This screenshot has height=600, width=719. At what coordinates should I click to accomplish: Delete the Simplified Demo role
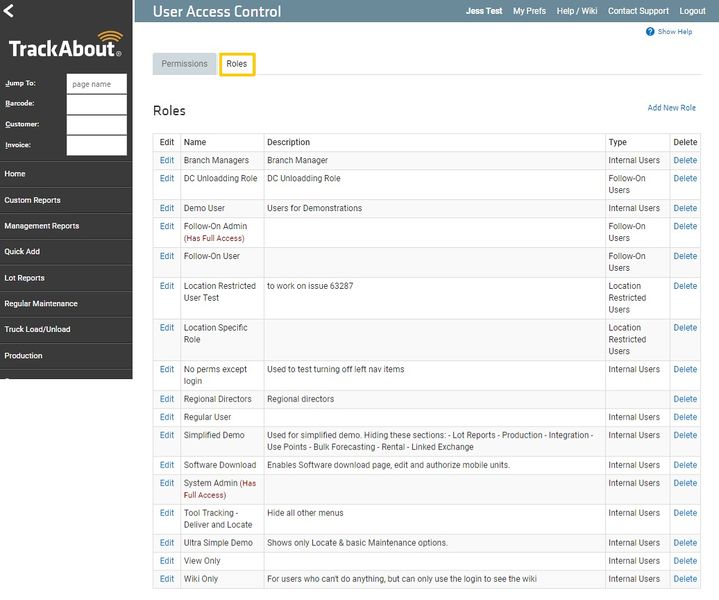coord(685,435)
